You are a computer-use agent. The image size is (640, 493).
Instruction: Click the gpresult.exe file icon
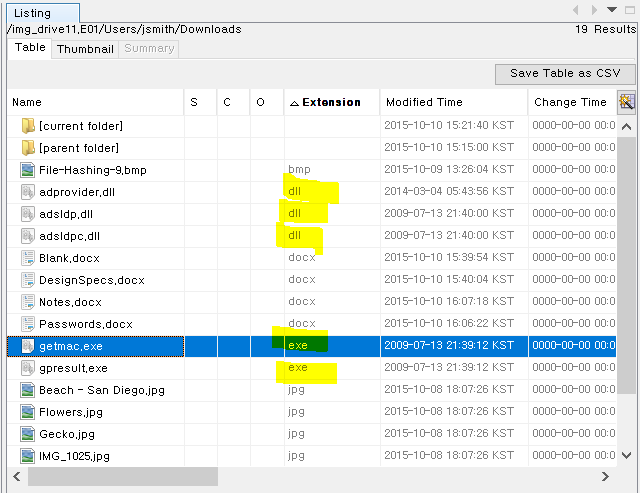click(28, 368)
